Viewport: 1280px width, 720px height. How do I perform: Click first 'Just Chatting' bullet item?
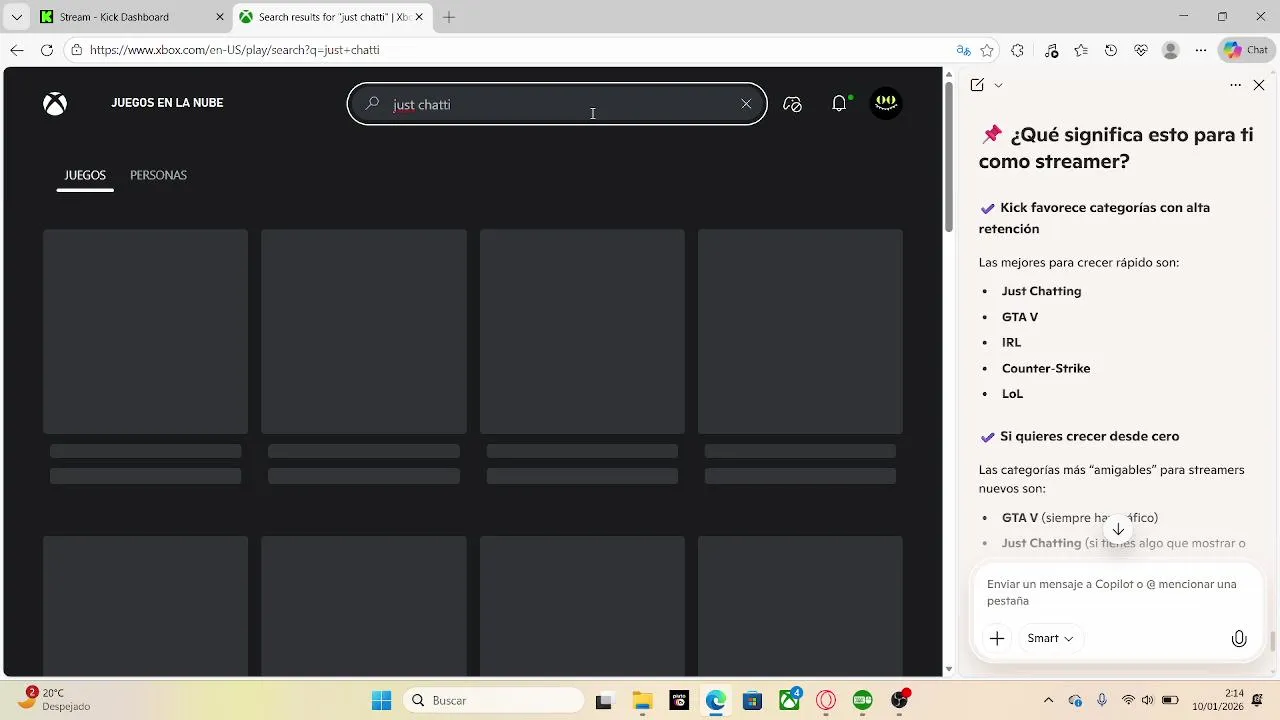click(x=1041, y=291)
